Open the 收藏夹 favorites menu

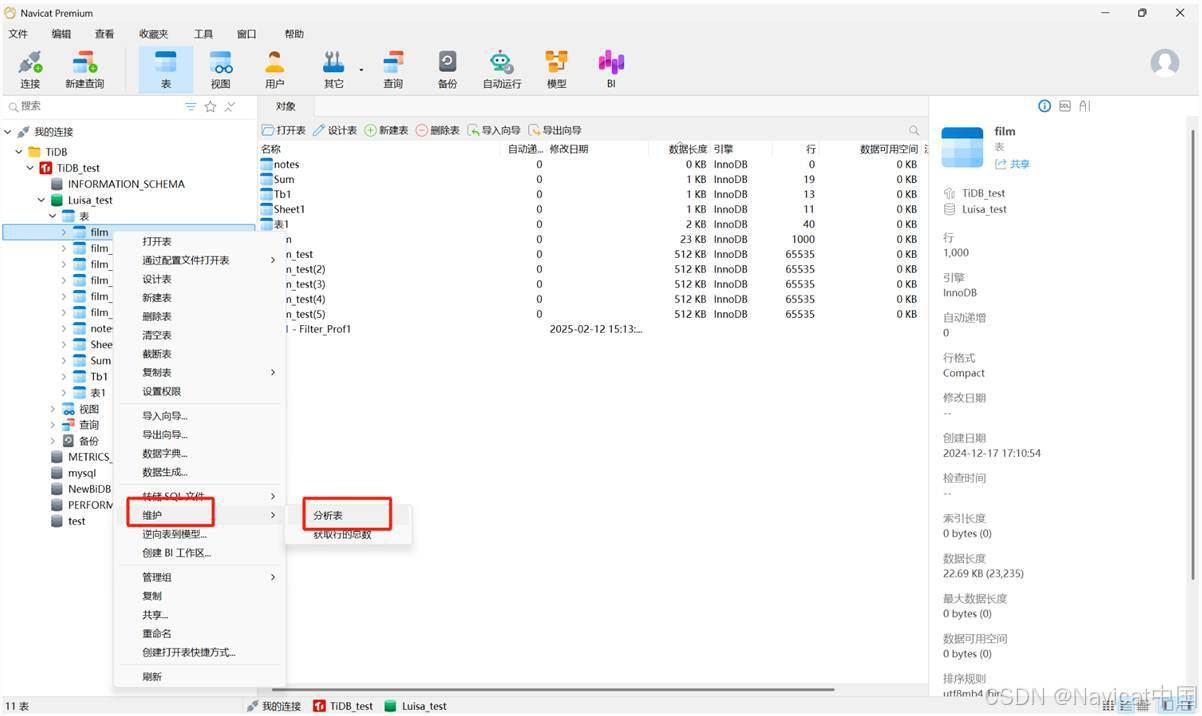[x=154, y=34]
